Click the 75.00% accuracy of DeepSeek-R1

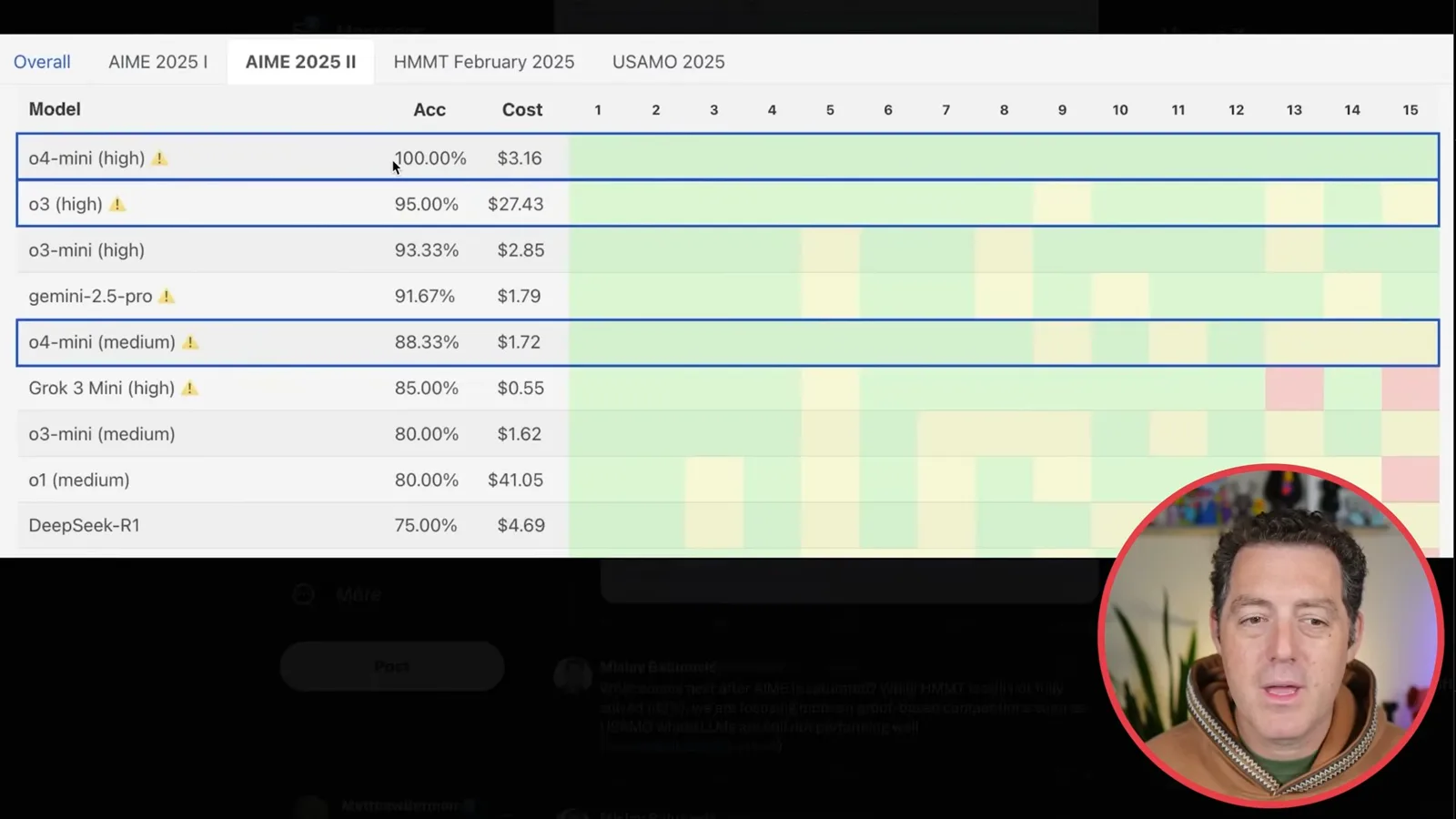pyautogui.click(x=426, y=525)
